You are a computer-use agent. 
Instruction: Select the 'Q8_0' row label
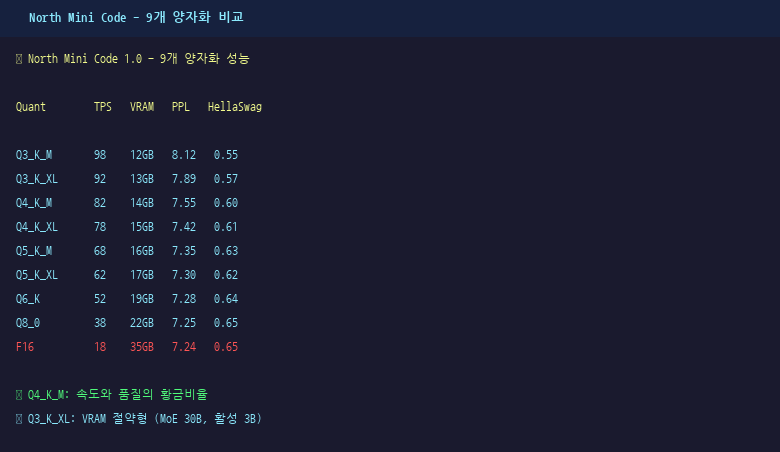tap(28, 323)
